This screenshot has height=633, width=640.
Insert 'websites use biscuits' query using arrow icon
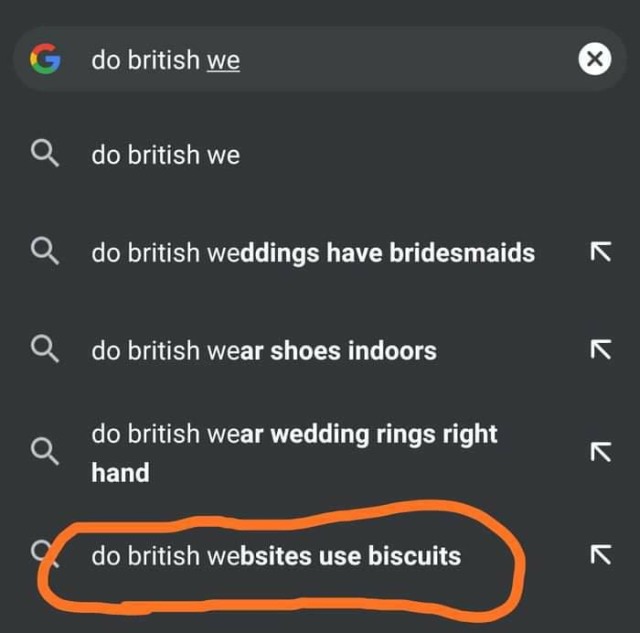[x=600, y=554]
